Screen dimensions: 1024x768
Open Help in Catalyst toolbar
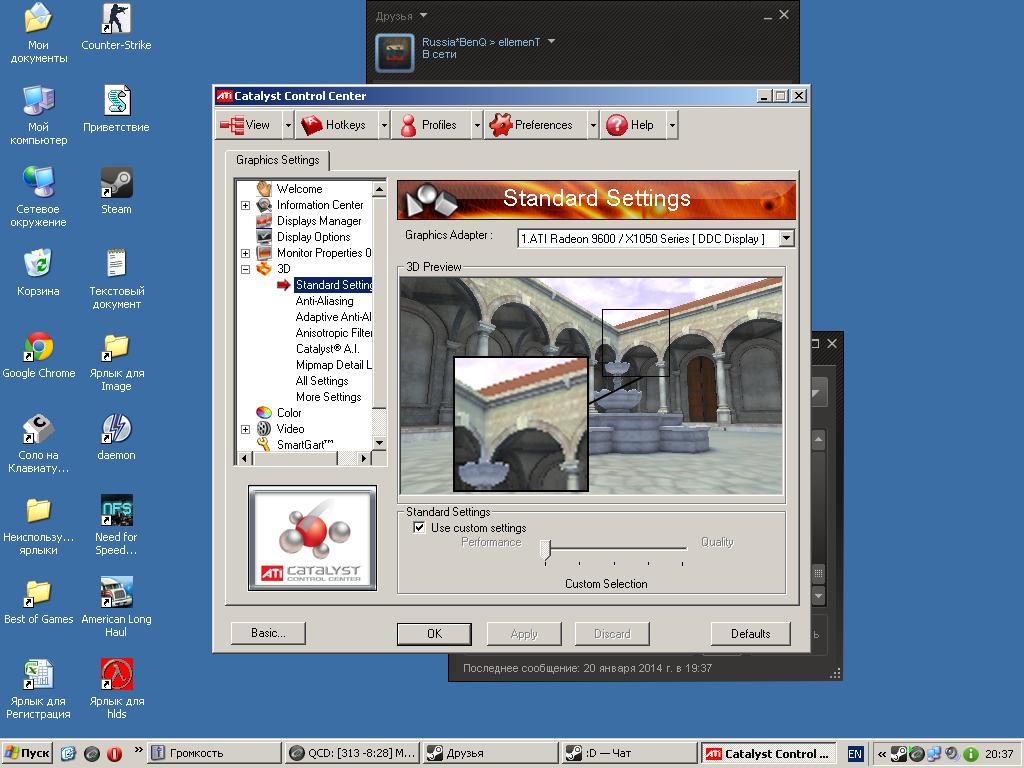point(632,125)
